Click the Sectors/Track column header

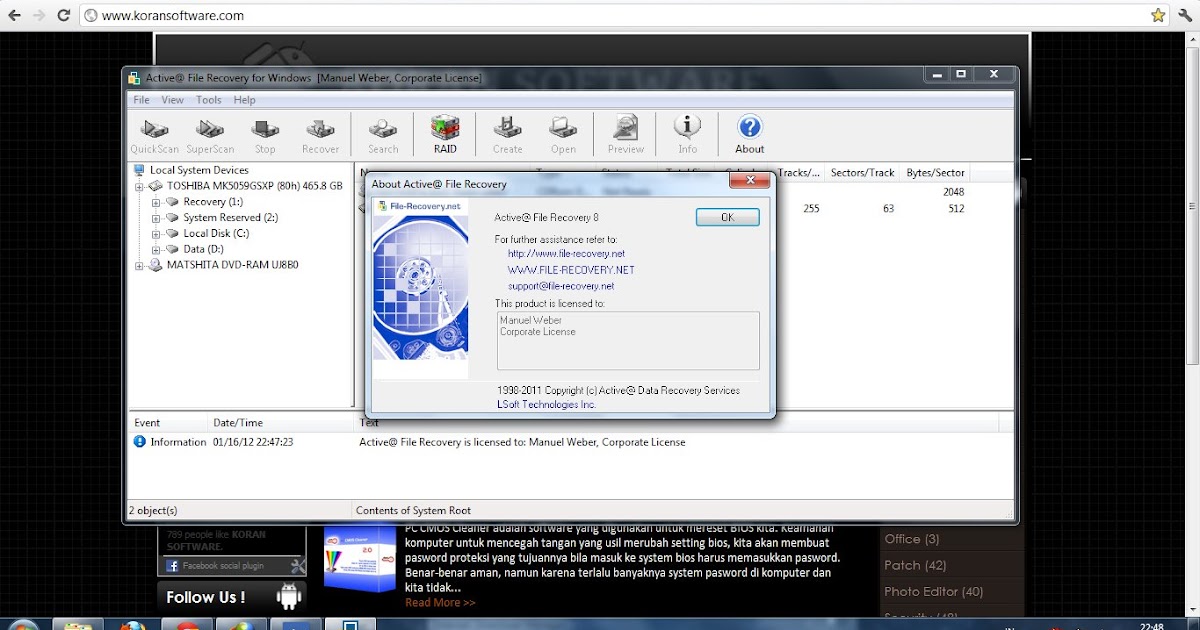862,173
